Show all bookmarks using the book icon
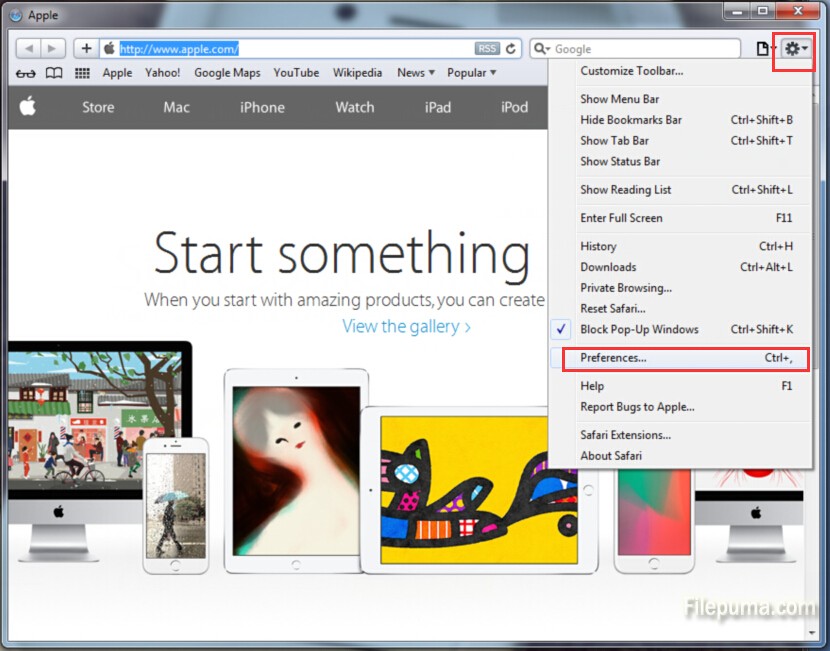Image resolution: width=830 pixels, height=651 pixels. coord(54,73)
